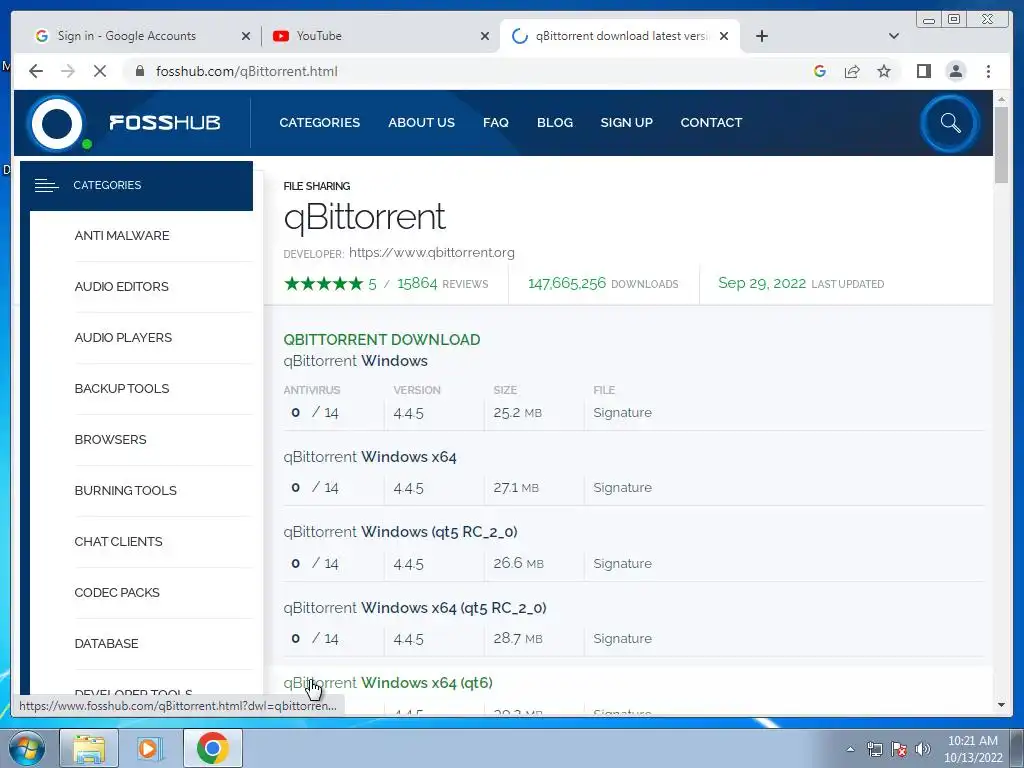This screenshot has height=768, width=1024.
Task: Open BACKUP TOOLS category
Action: pyautogui.click(x=122, y=389)
